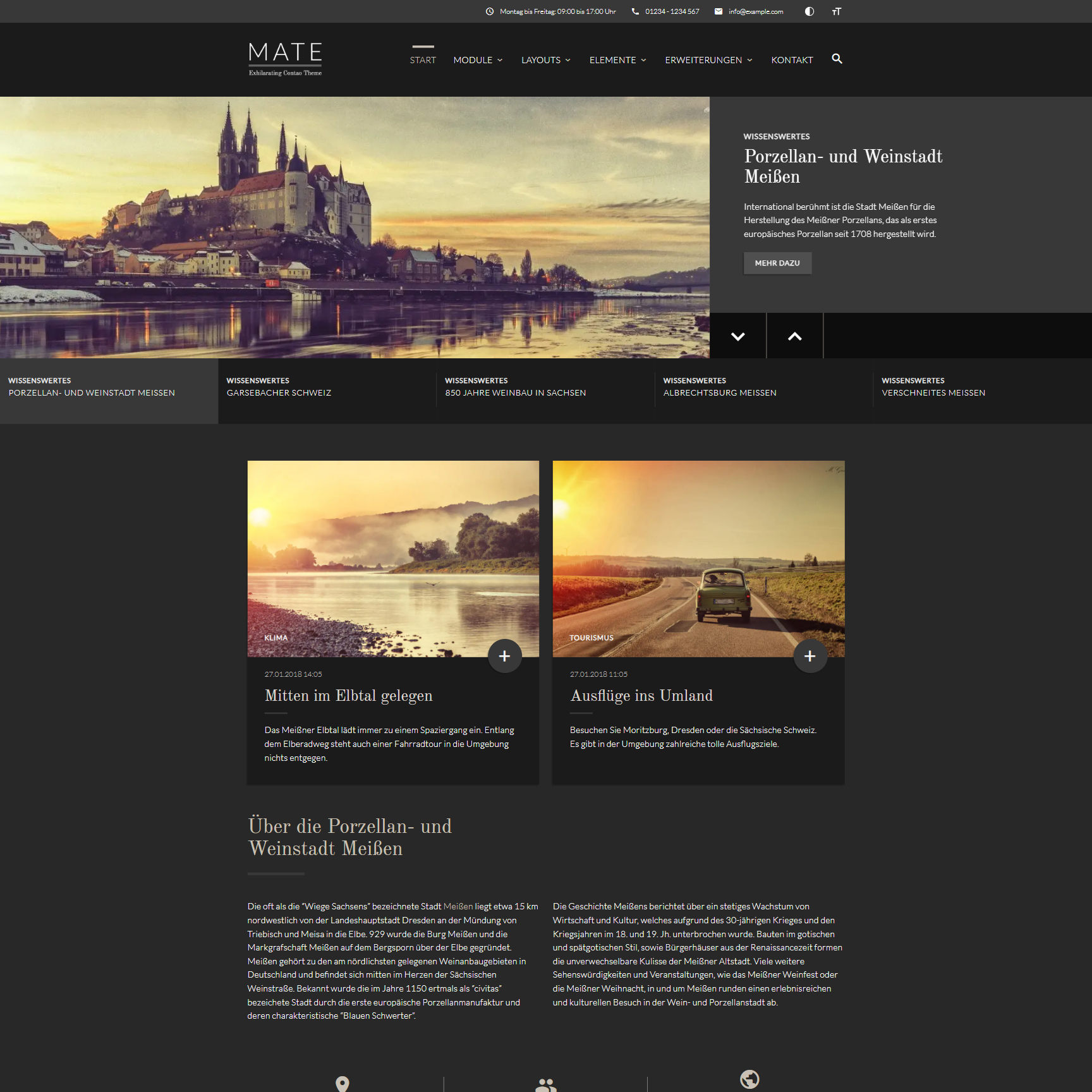Toggle the contrast mode half-circle icon
Screen dimensions: 1092x1092
coord(809,11)
